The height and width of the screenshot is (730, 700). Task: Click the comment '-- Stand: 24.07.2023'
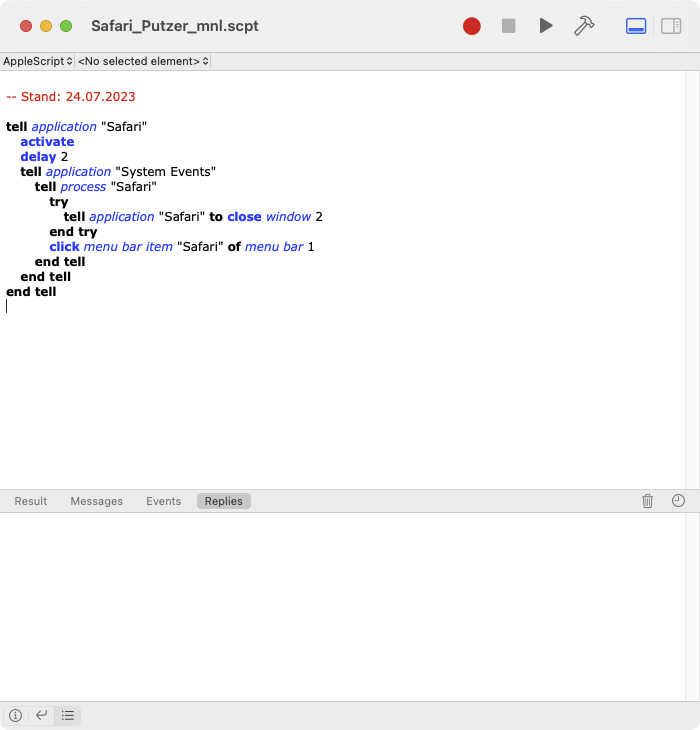point(71,96)
